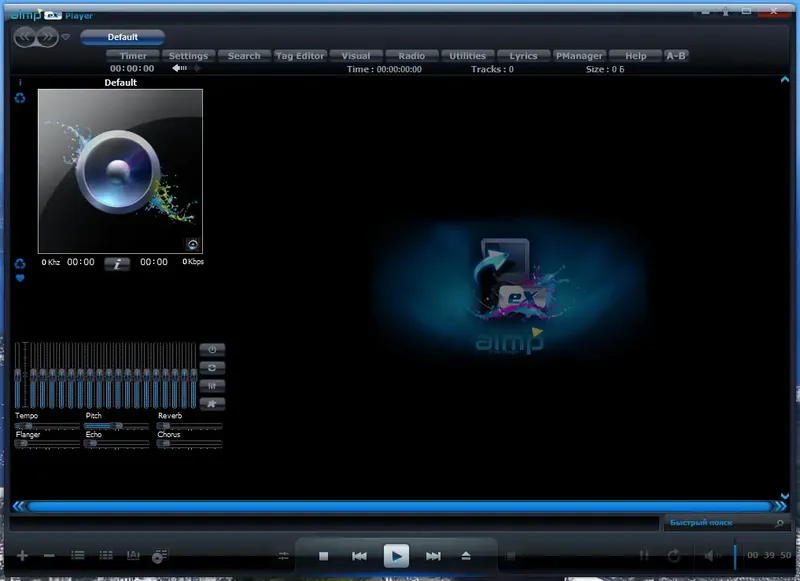Click the equalizer plugin puzzle button
This screenshot has height=581, width=800.
[x=212, y=404]
